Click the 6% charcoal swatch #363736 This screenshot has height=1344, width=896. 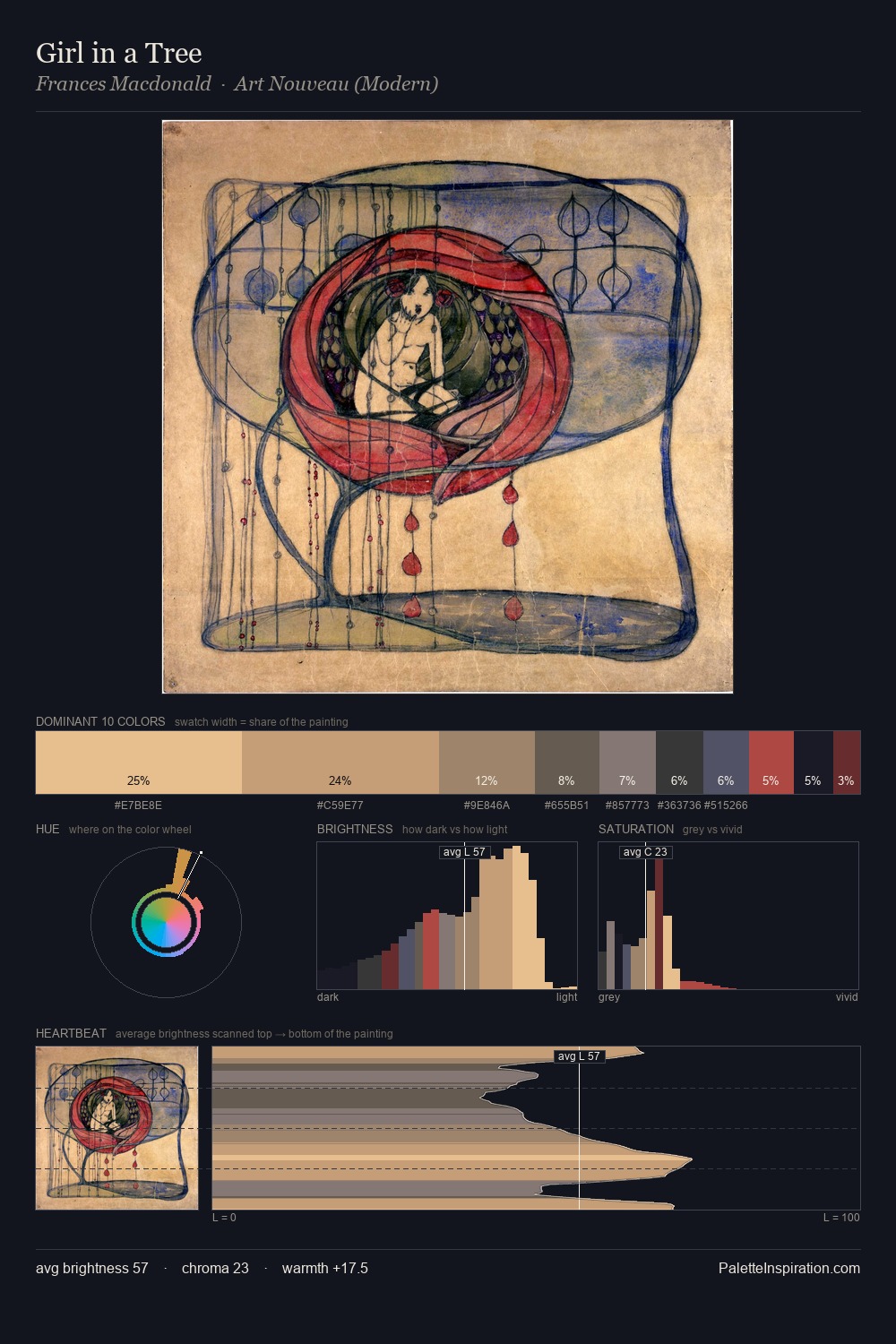coord(679,762)
